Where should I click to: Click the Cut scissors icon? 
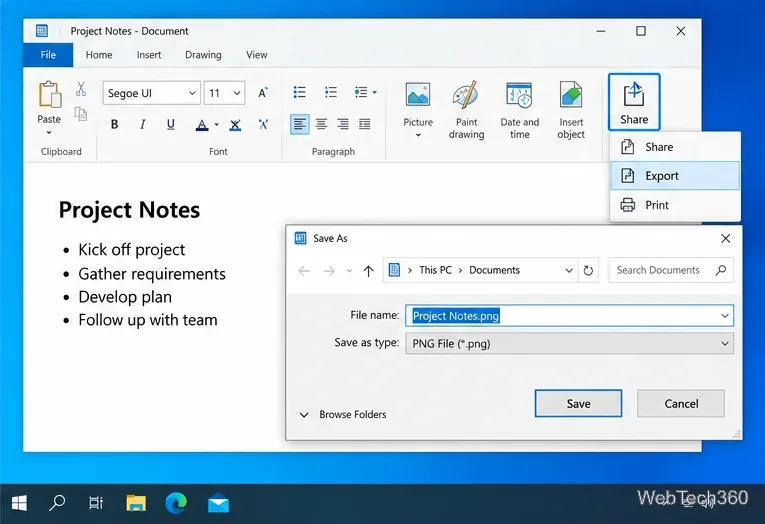pos(81,89)
